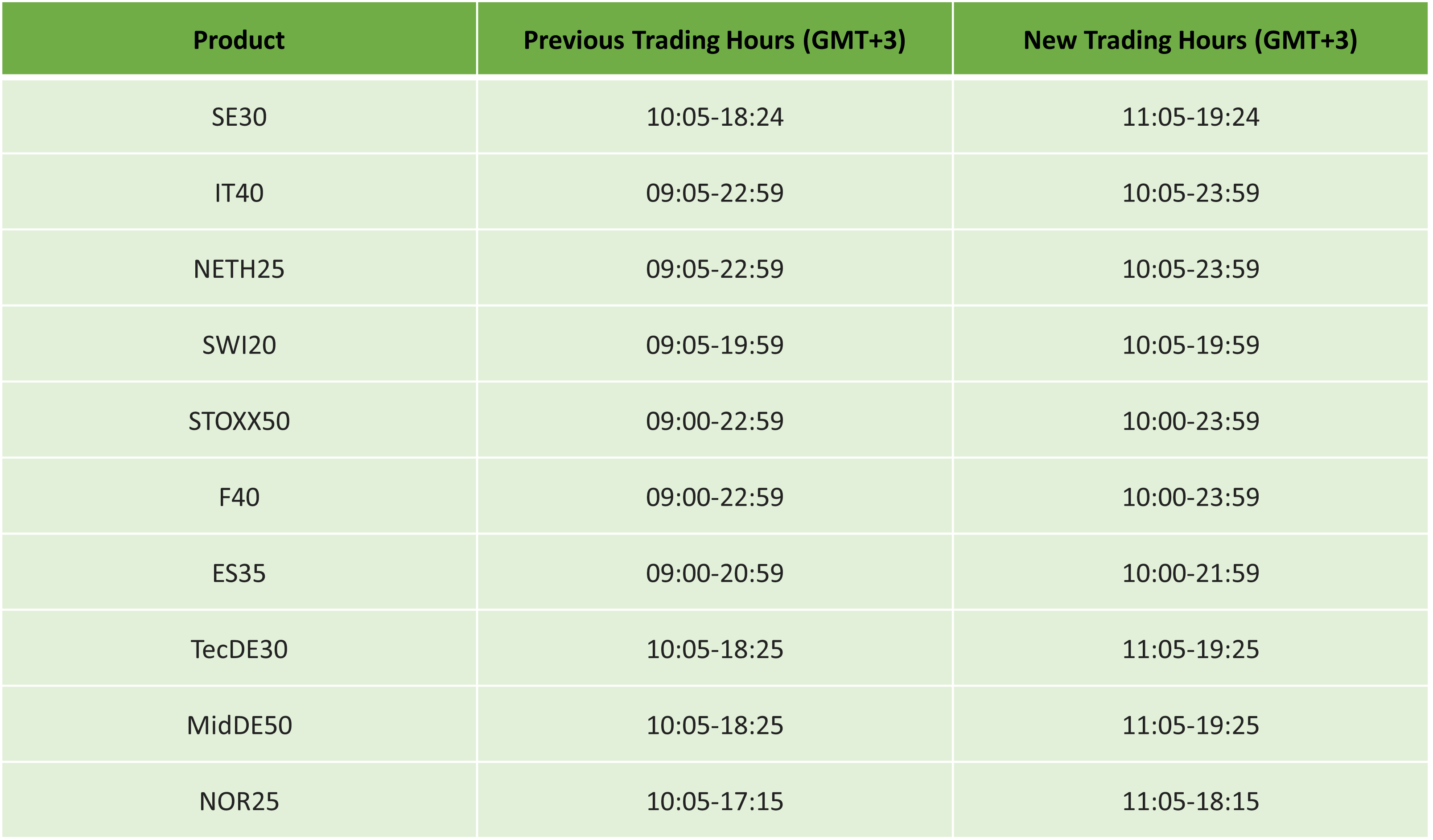Image resolution: width=1433 pixels, height=840 pixels.
Task: Click the ES35 product name
Action: [239, 573]
